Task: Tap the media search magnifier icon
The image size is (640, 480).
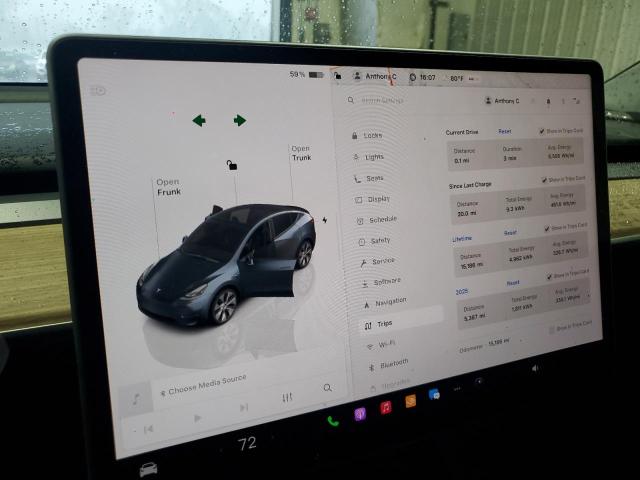Action: pyautogui.click(x=327, y=388)
